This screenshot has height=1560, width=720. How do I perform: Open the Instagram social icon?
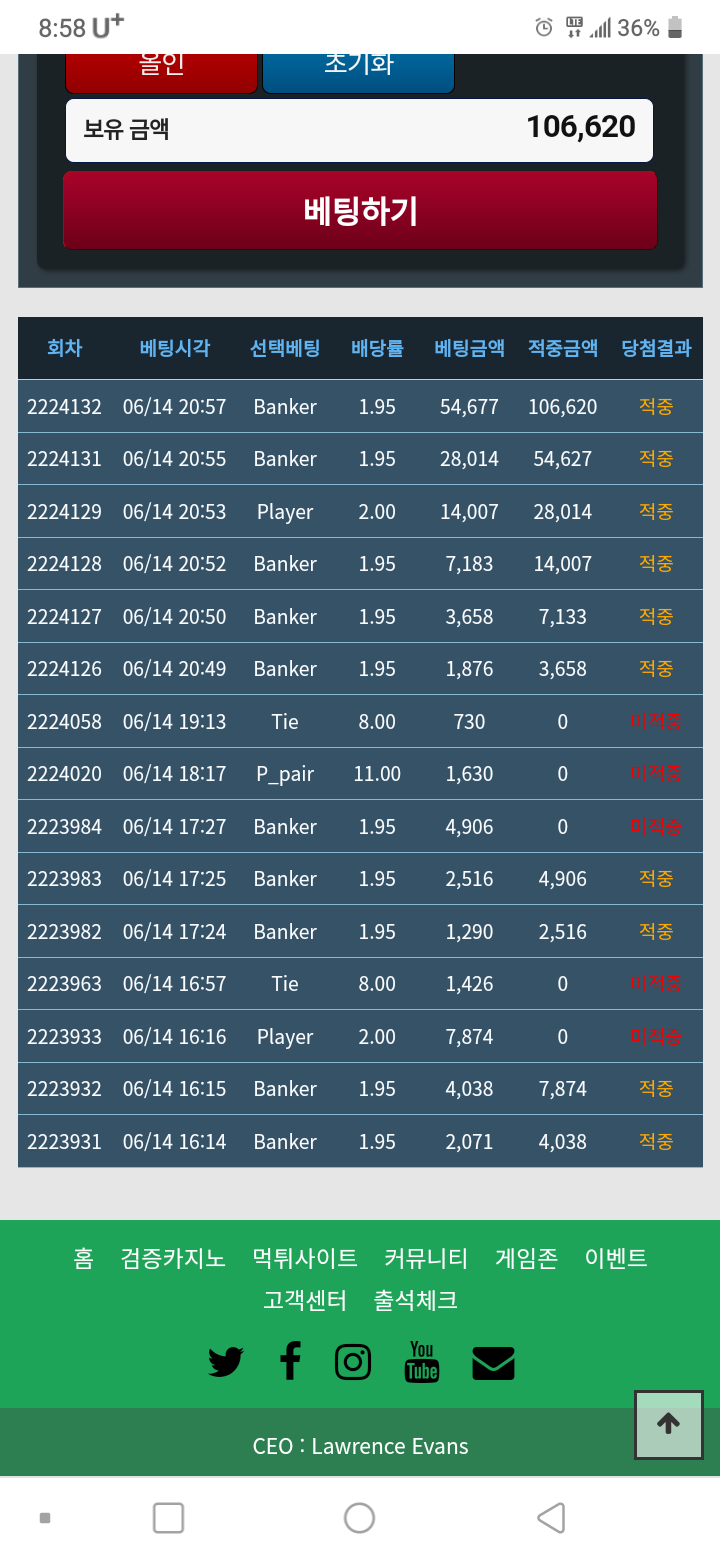point(353,1362)
